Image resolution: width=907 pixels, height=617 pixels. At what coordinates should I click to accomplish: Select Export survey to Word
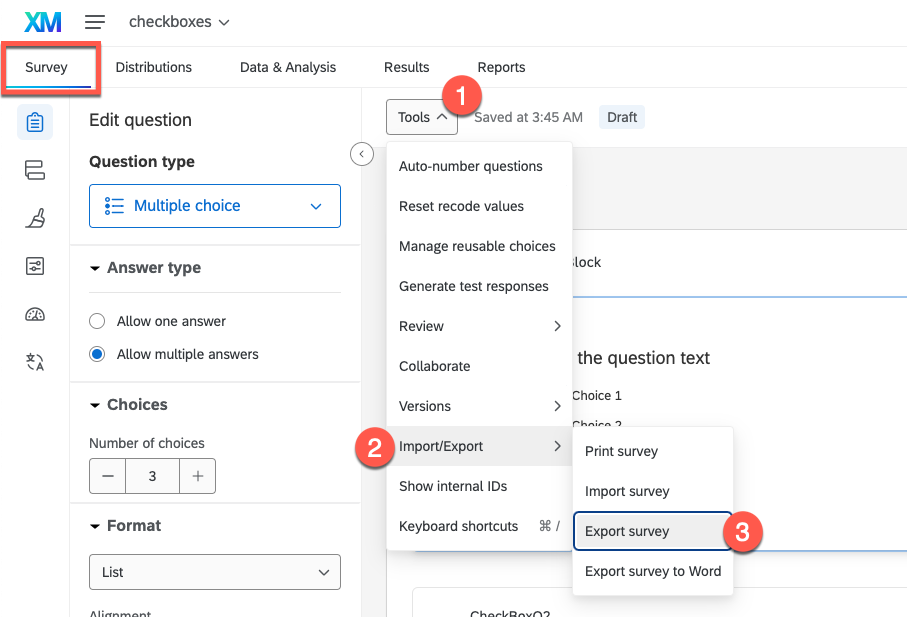pos(653,571)
